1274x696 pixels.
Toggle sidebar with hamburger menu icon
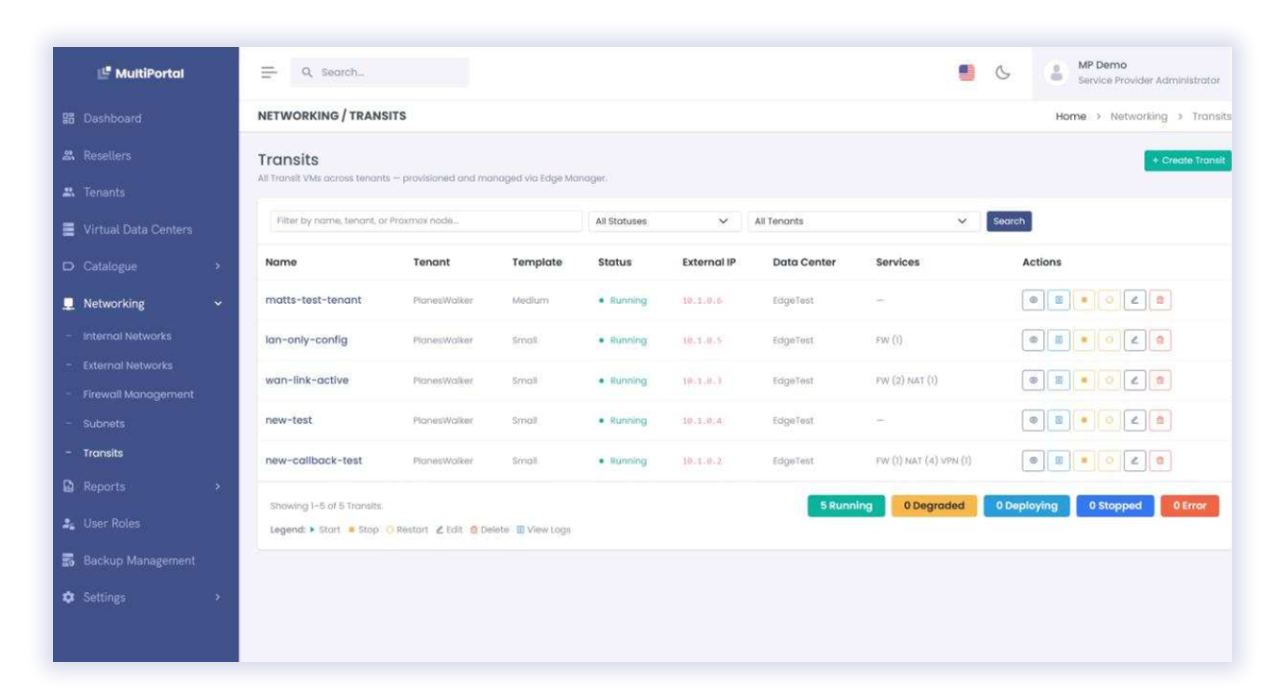click(x=268, y=73)
